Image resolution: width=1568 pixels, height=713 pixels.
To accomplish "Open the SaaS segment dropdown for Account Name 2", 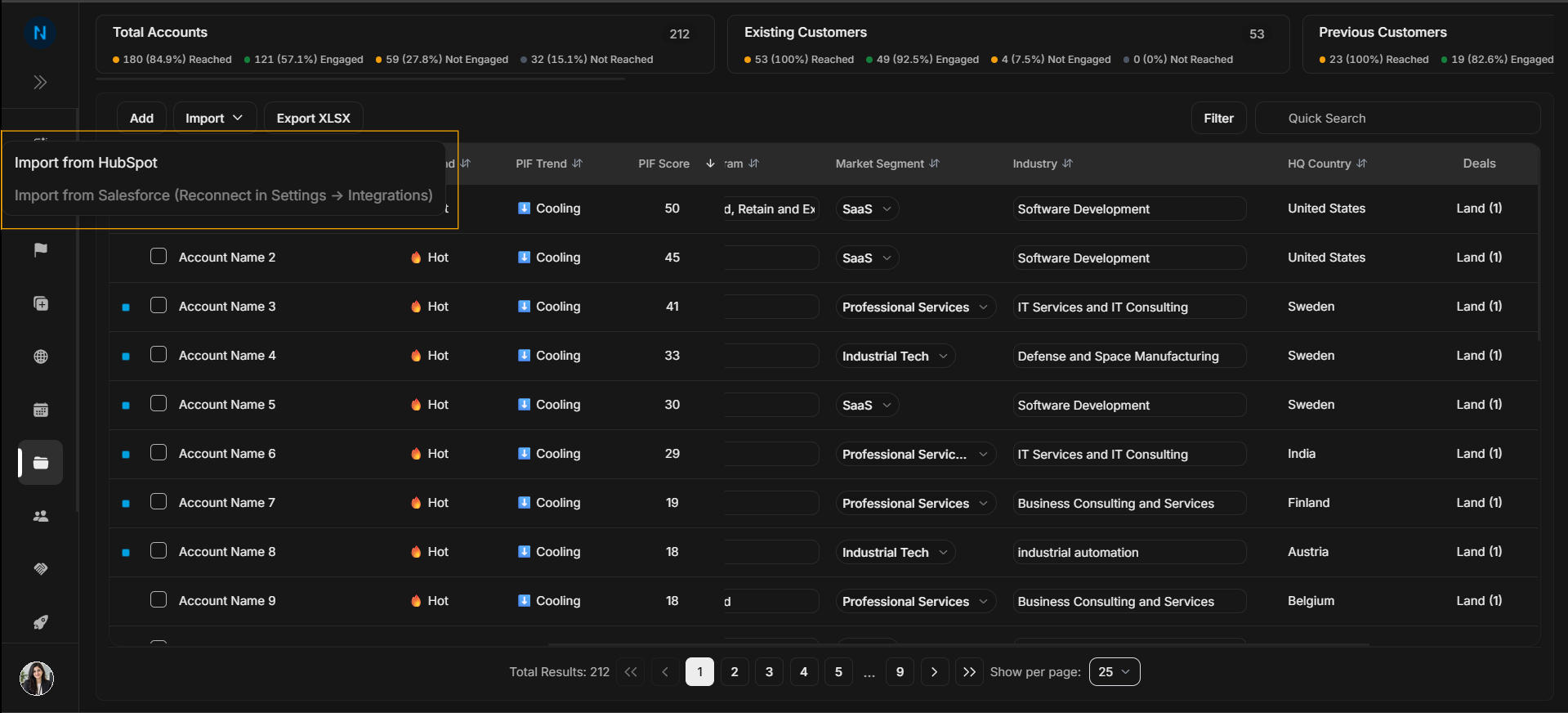I will click(867, 258).
